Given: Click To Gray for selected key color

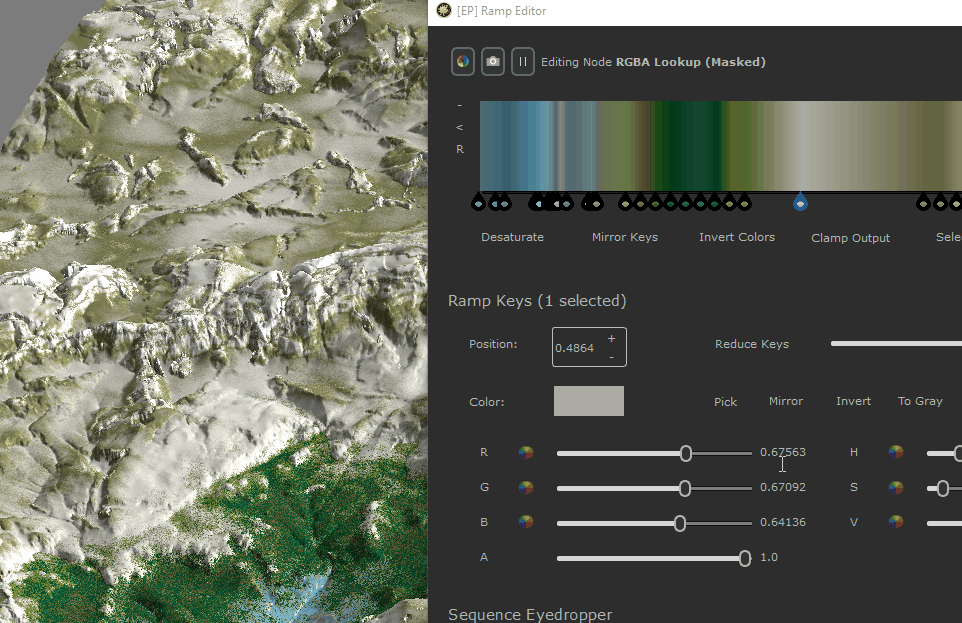Looking at the screenshot, I should coord(919,401).
